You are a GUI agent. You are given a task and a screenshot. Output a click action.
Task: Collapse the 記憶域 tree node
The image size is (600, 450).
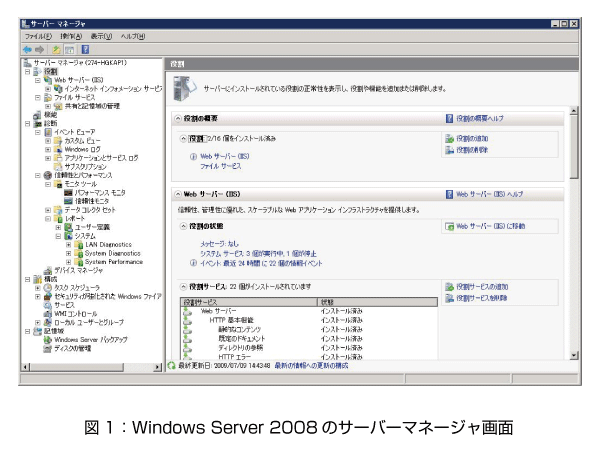tap(28, 331)
